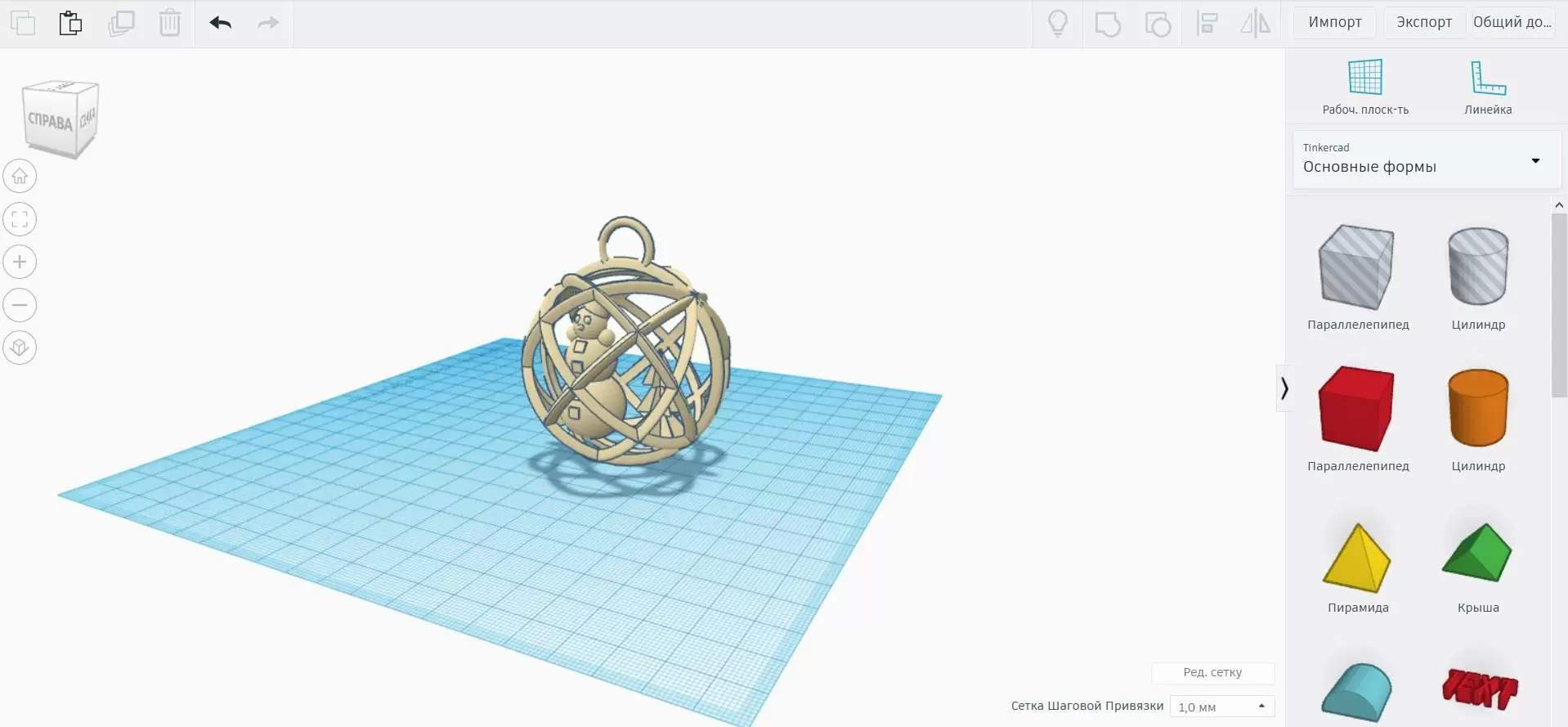Open the Основные формы shapes dropdown
The image size is (1568, 727).
point(1427,160)
